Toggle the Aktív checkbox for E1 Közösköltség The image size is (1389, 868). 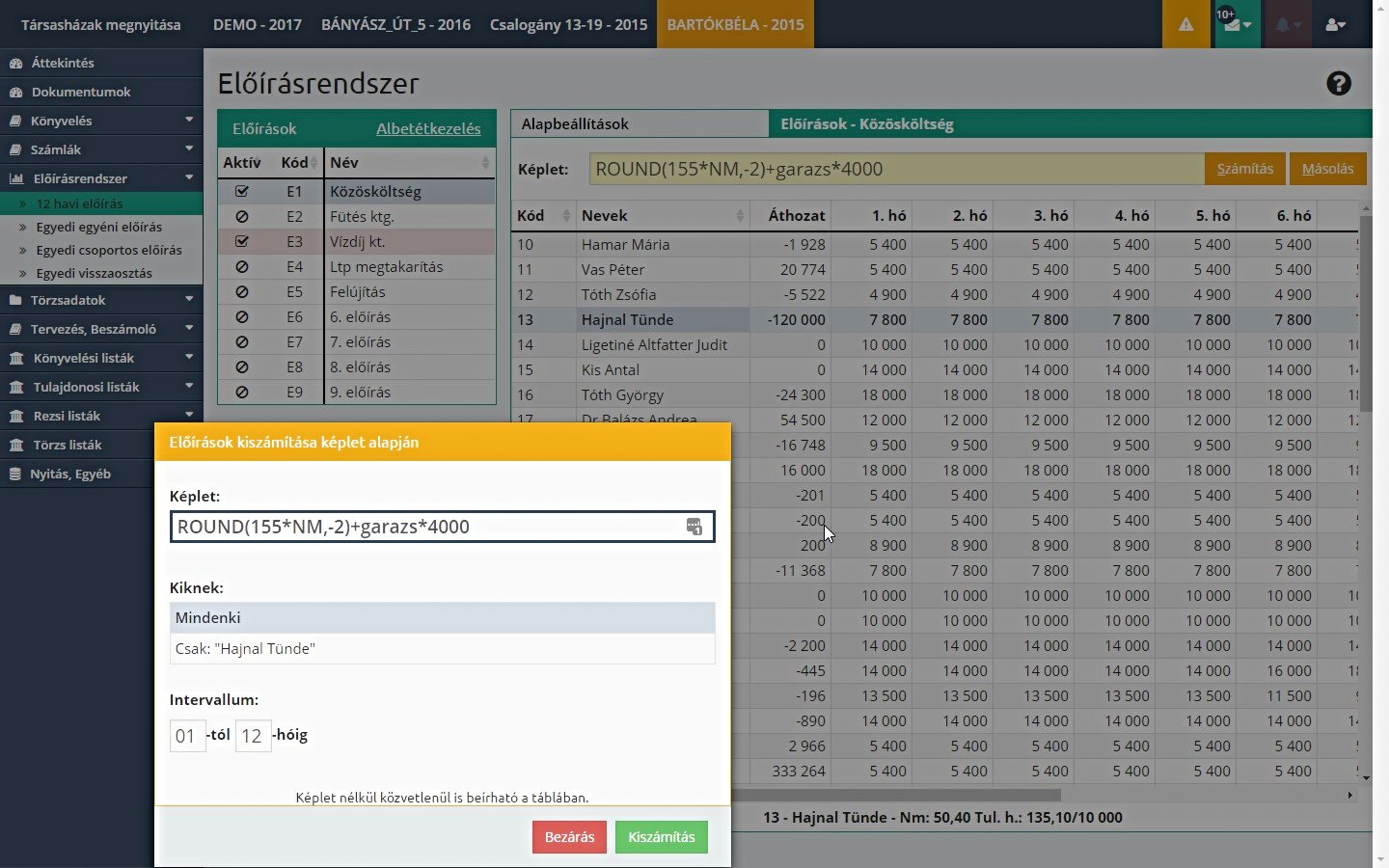[242, 191]
